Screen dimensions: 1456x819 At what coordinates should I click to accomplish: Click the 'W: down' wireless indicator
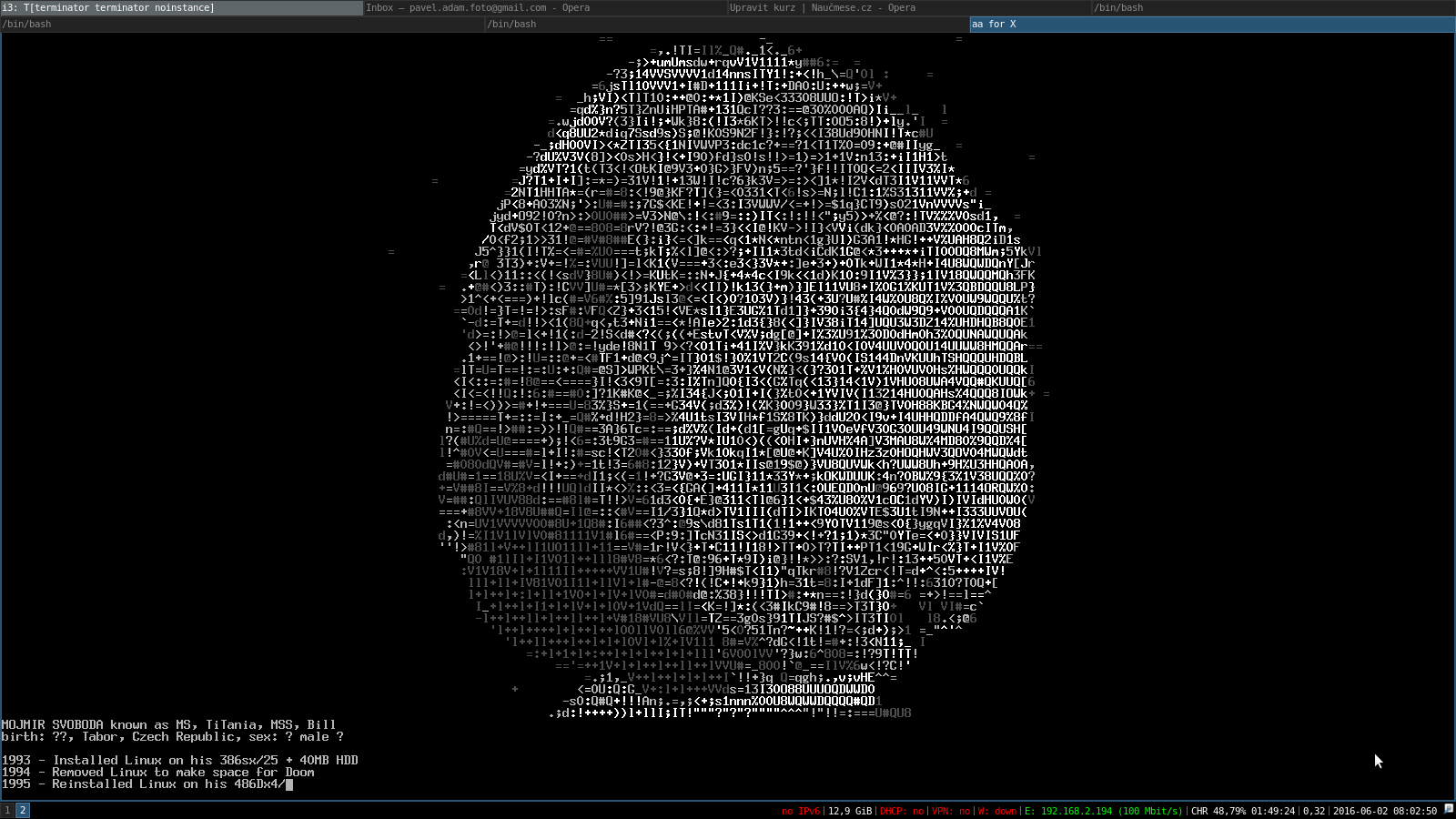coord(997,811)
